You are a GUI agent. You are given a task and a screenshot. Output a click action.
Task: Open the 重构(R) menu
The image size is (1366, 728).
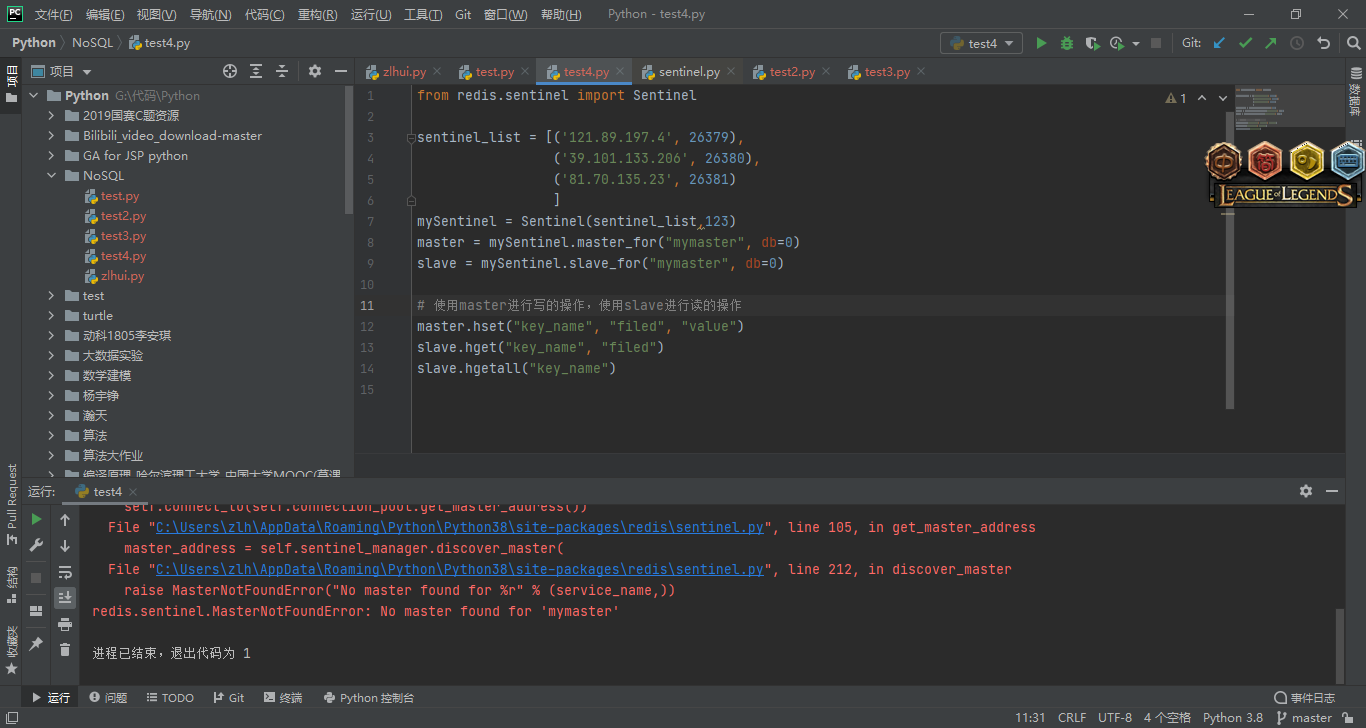pos(317,15)
